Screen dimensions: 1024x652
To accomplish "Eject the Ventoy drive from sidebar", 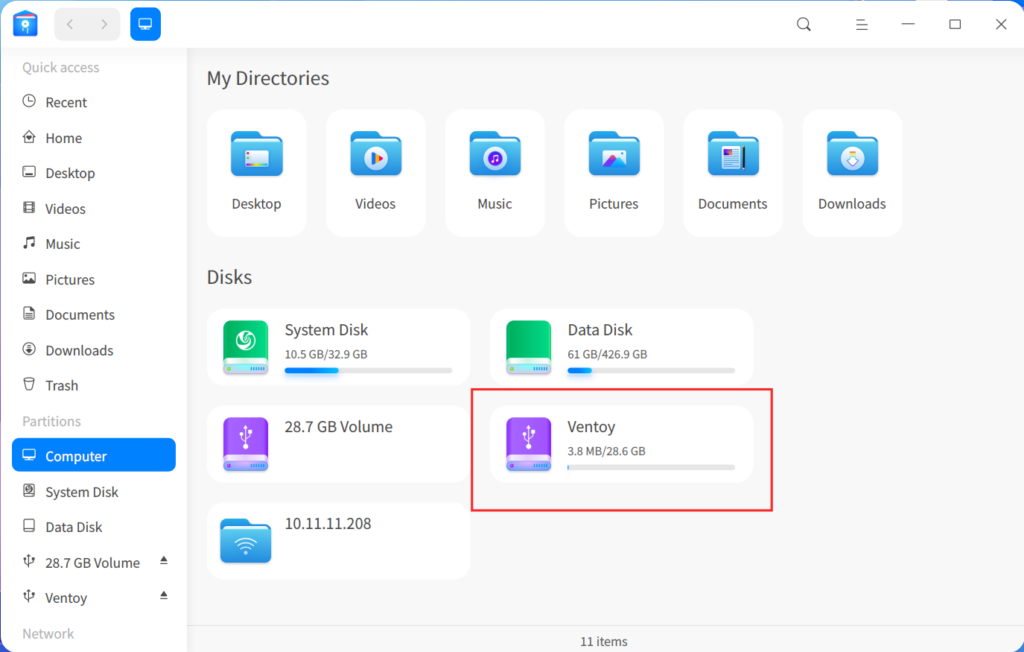I will pyautogui.click(x=163, y=597).
